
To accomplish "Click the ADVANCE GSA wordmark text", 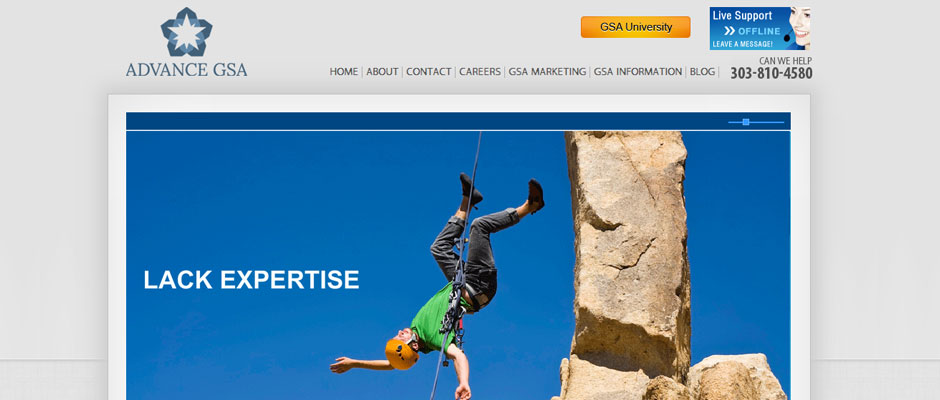I will [x=186, y=70].
